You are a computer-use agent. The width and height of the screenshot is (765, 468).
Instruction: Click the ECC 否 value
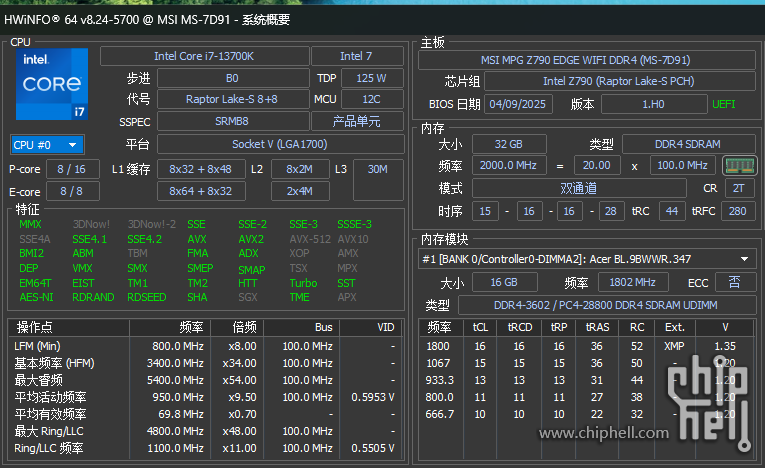pos(735,282)
